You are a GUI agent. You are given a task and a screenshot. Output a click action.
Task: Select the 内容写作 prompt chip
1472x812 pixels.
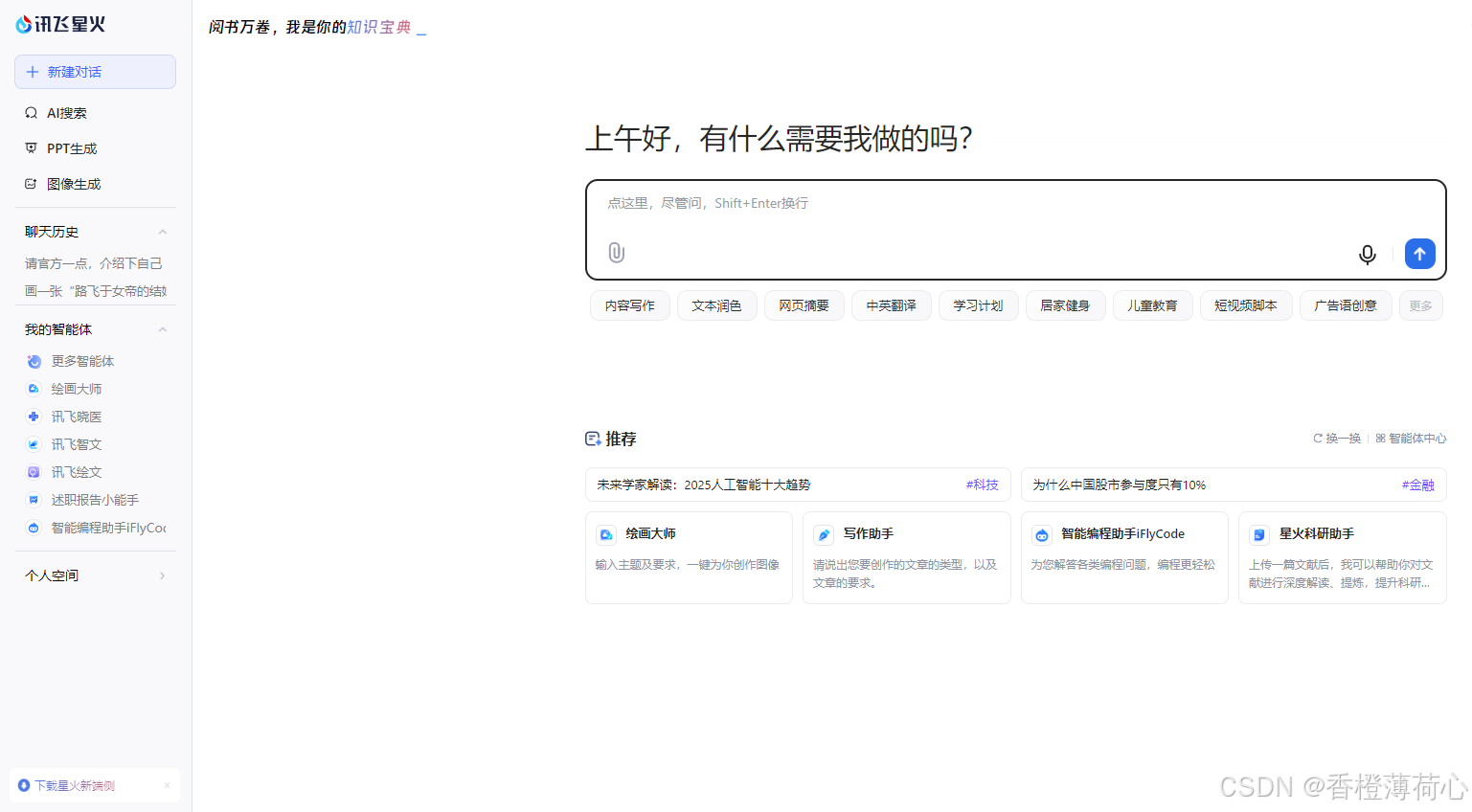tap(630, 305)
